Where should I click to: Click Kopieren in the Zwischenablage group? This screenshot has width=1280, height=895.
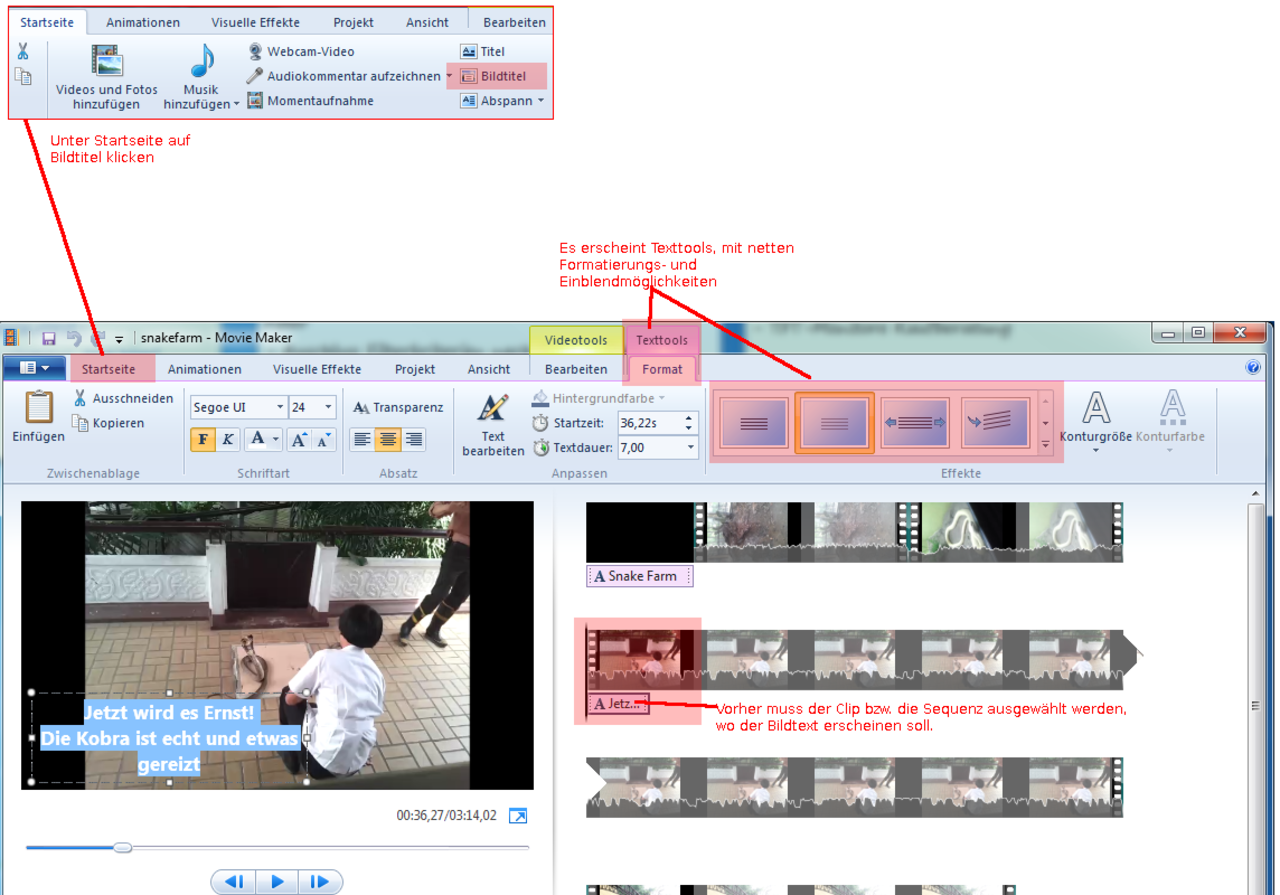pos(108,423)
